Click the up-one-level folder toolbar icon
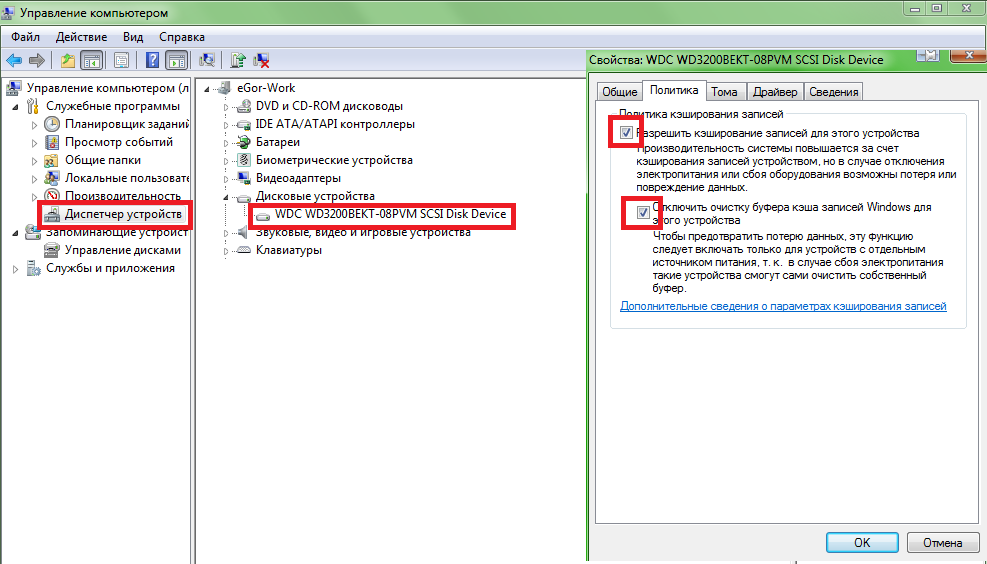Viewport: 987px width, 564px height. click(x=67, y=60)
